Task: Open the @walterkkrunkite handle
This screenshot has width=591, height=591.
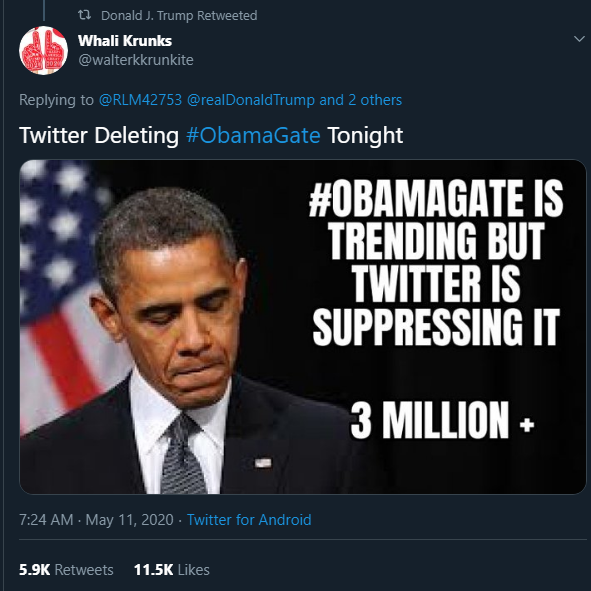Action: (x=136, y=60)
